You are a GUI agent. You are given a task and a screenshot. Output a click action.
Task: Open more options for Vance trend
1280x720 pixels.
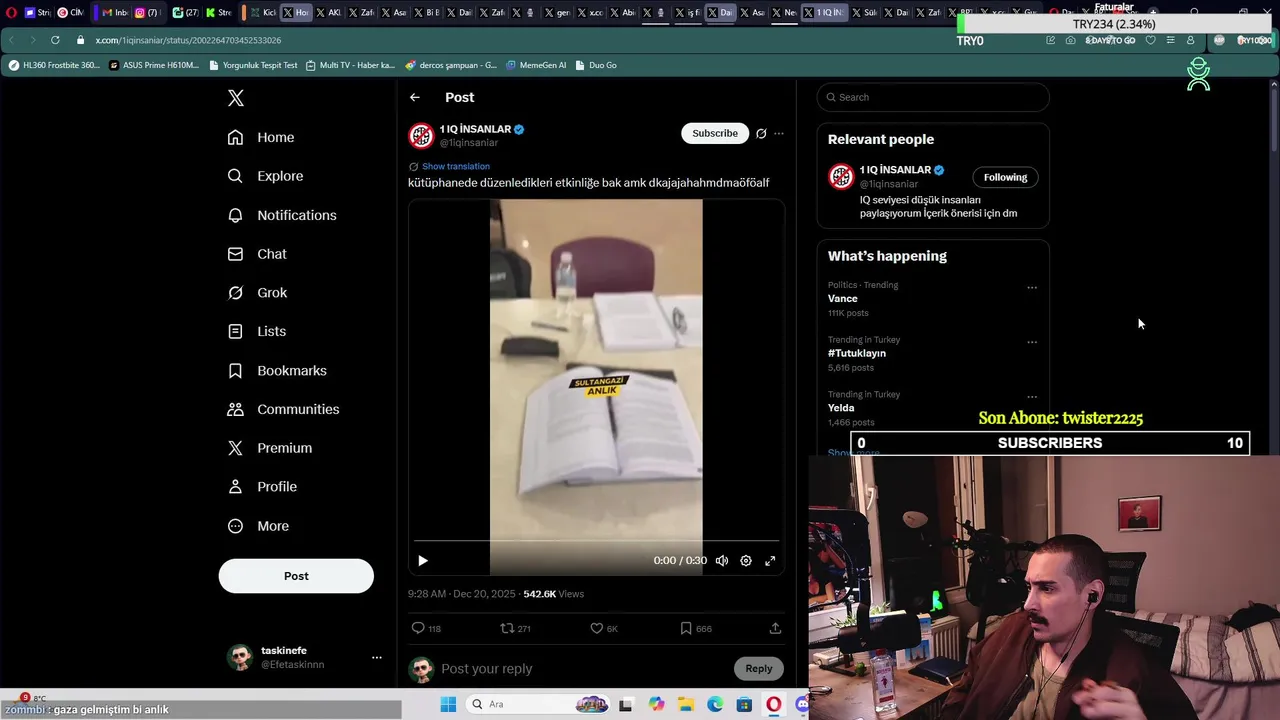click(1032, 288)
